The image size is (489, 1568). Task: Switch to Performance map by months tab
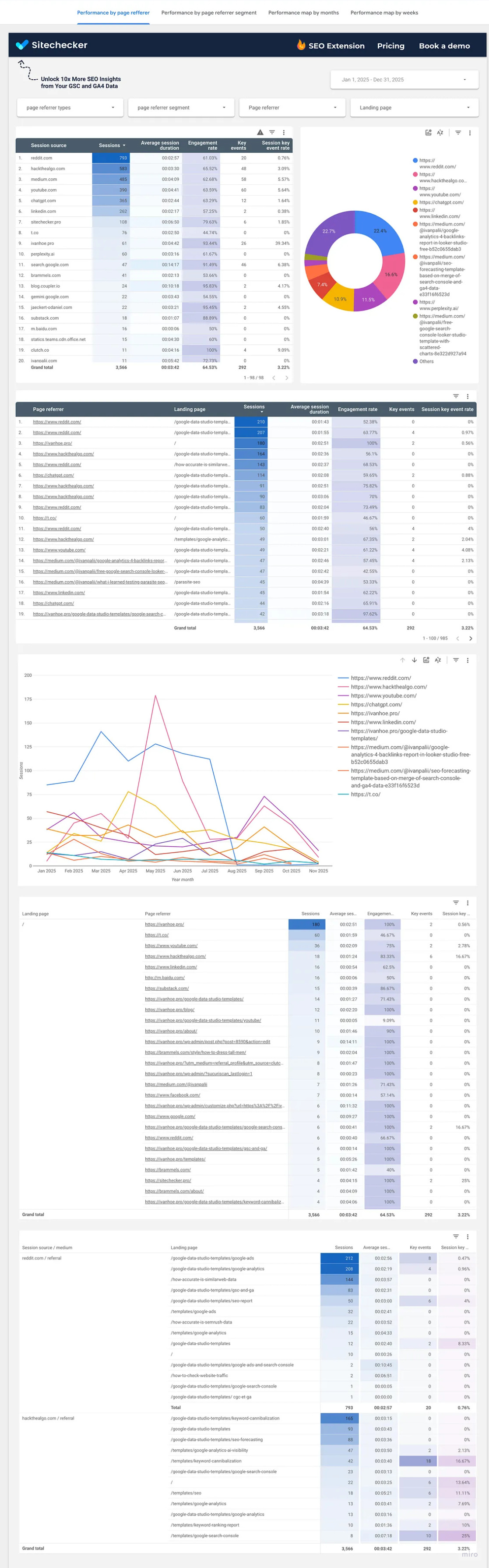click(x=303, y=13)
